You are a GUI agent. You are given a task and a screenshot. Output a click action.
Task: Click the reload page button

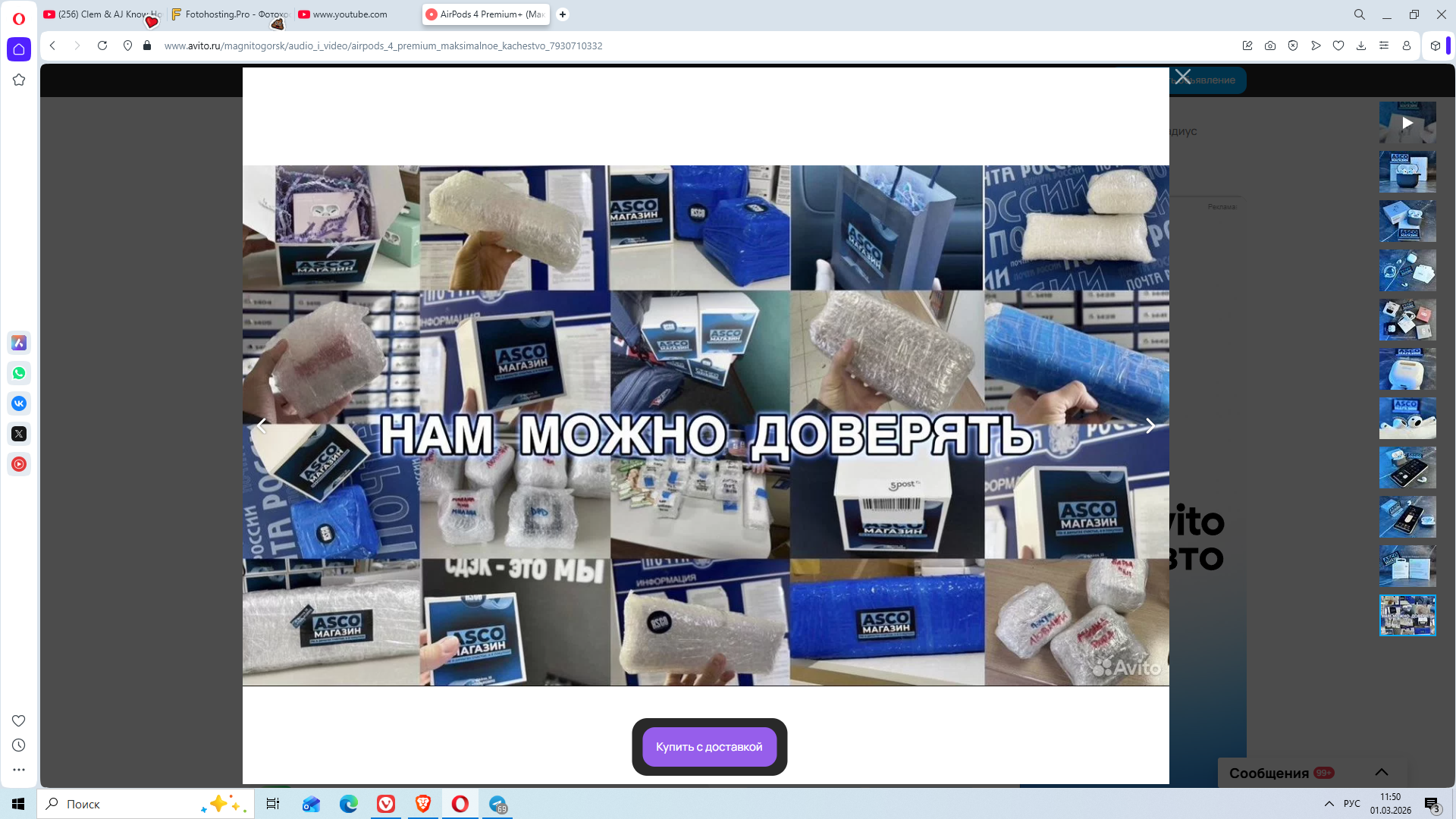click(x=102, y=45)
